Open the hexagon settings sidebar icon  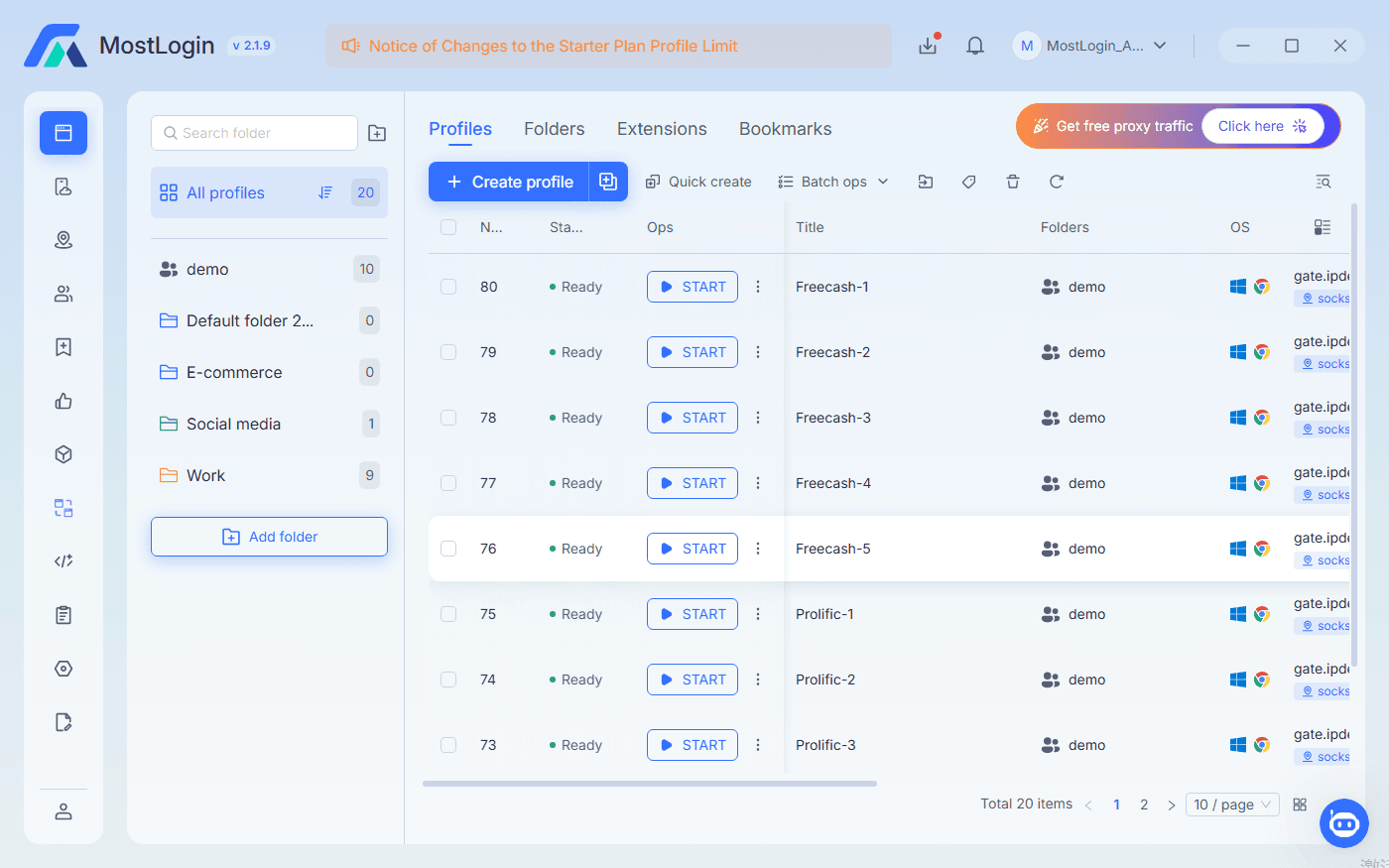63,669
